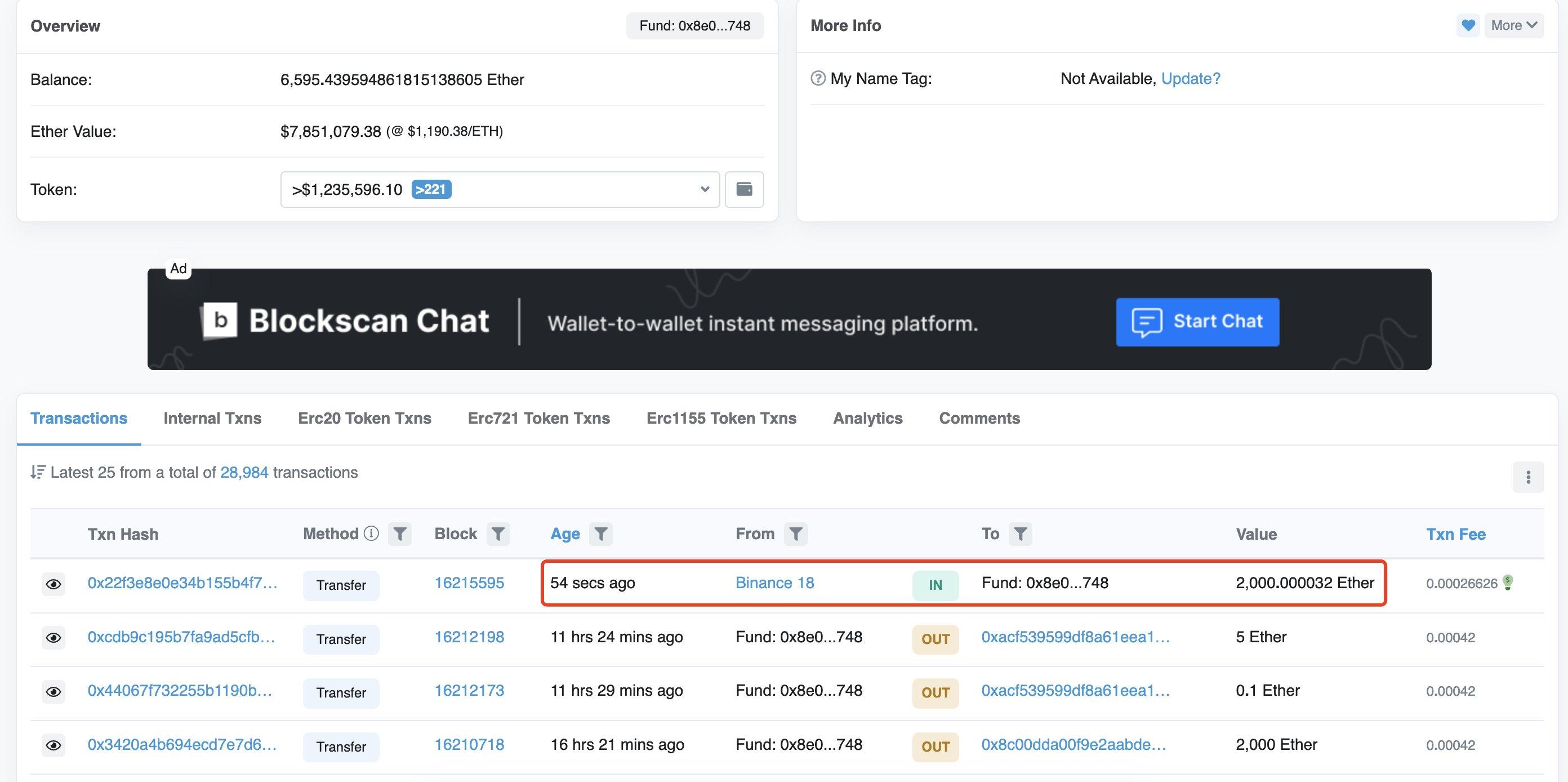Sort by the Txn Fee column header
The width and height of the screenshot is (1568, 782).
(x=1455, y=534)
